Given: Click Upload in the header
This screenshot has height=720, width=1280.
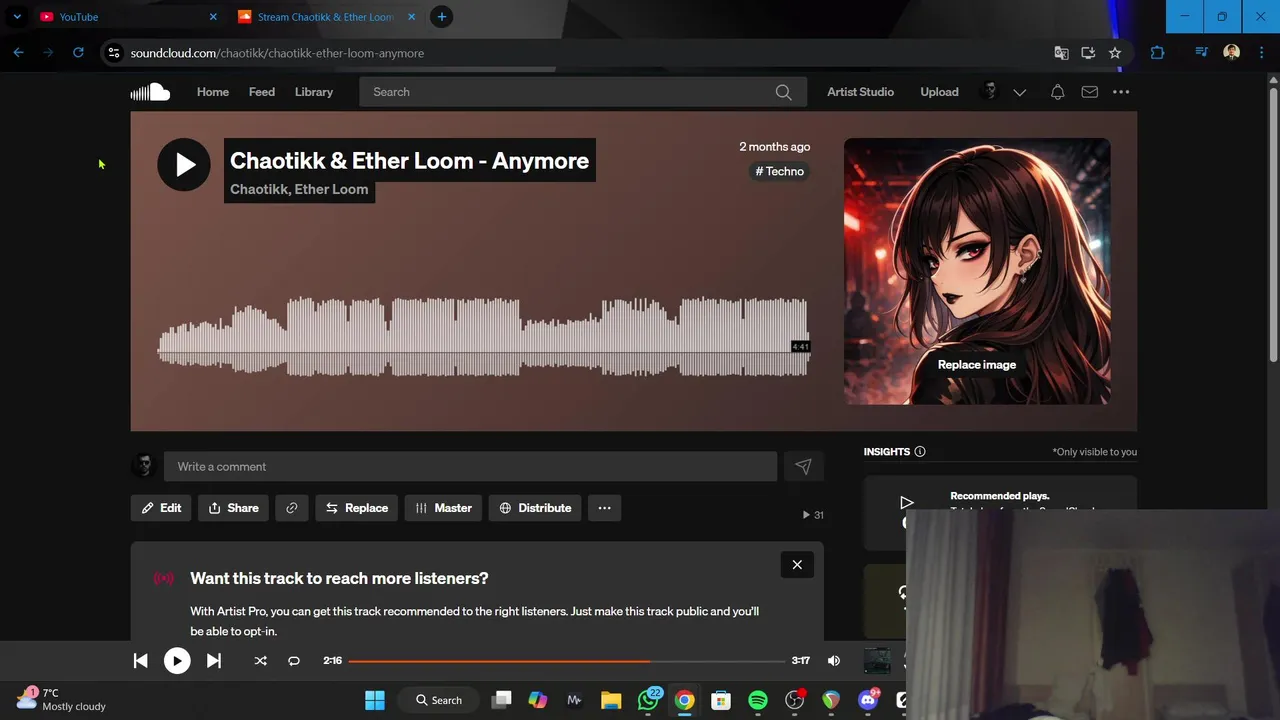Looking at the screenshot, I should (939, 92).
